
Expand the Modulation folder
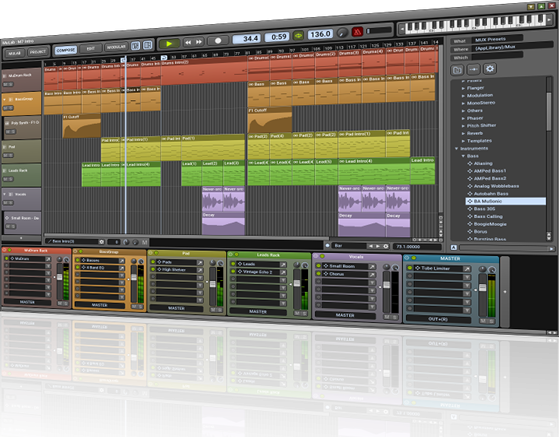pos(463,96)
